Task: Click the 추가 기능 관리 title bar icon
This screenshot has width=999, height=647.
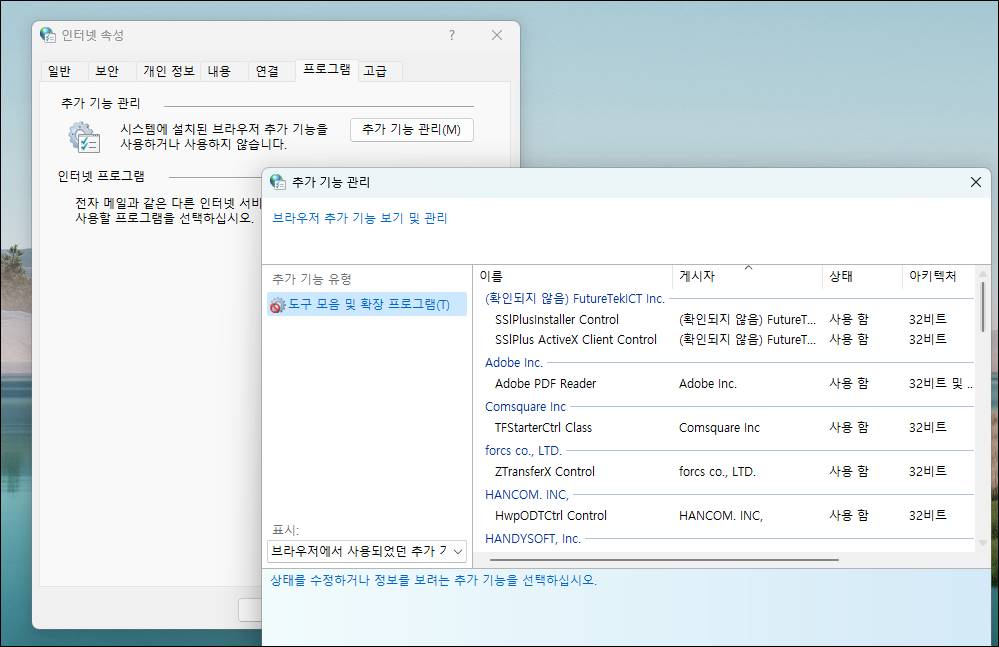Action: tap(278, 182)
